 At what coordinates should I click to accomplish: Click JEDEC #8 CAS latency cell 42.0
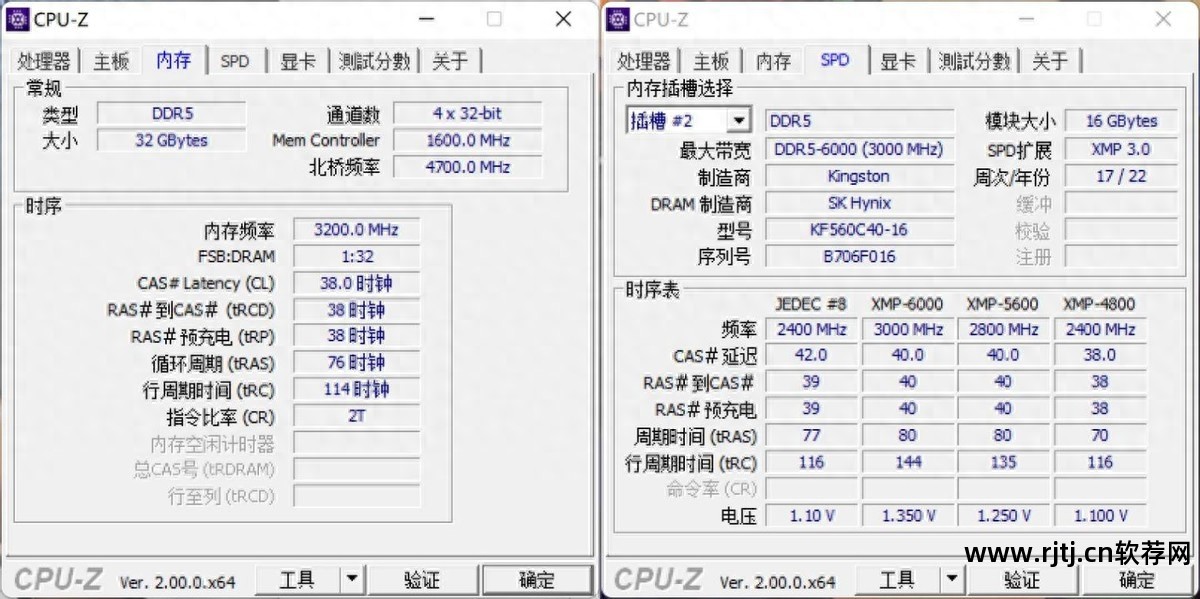pyautogui.click(x=811, y=355)
